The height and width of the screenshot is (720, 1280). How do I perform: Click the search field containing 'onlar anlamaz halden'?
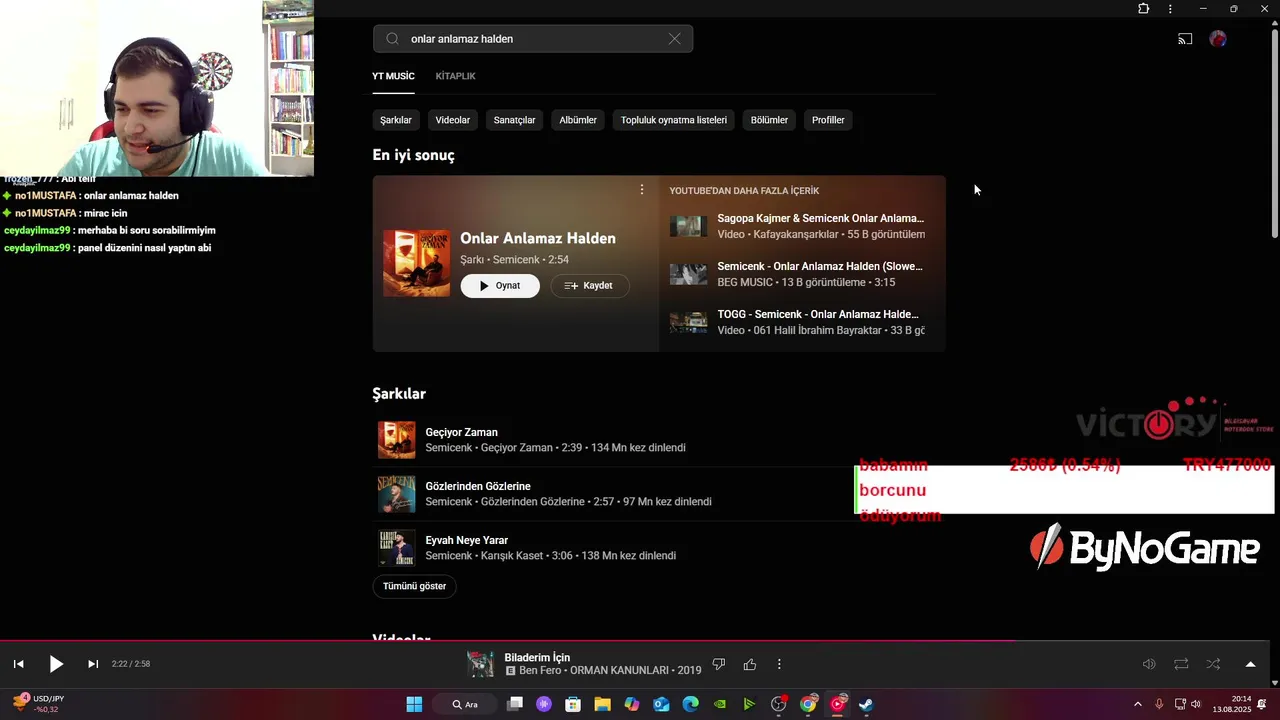[533, 39]
